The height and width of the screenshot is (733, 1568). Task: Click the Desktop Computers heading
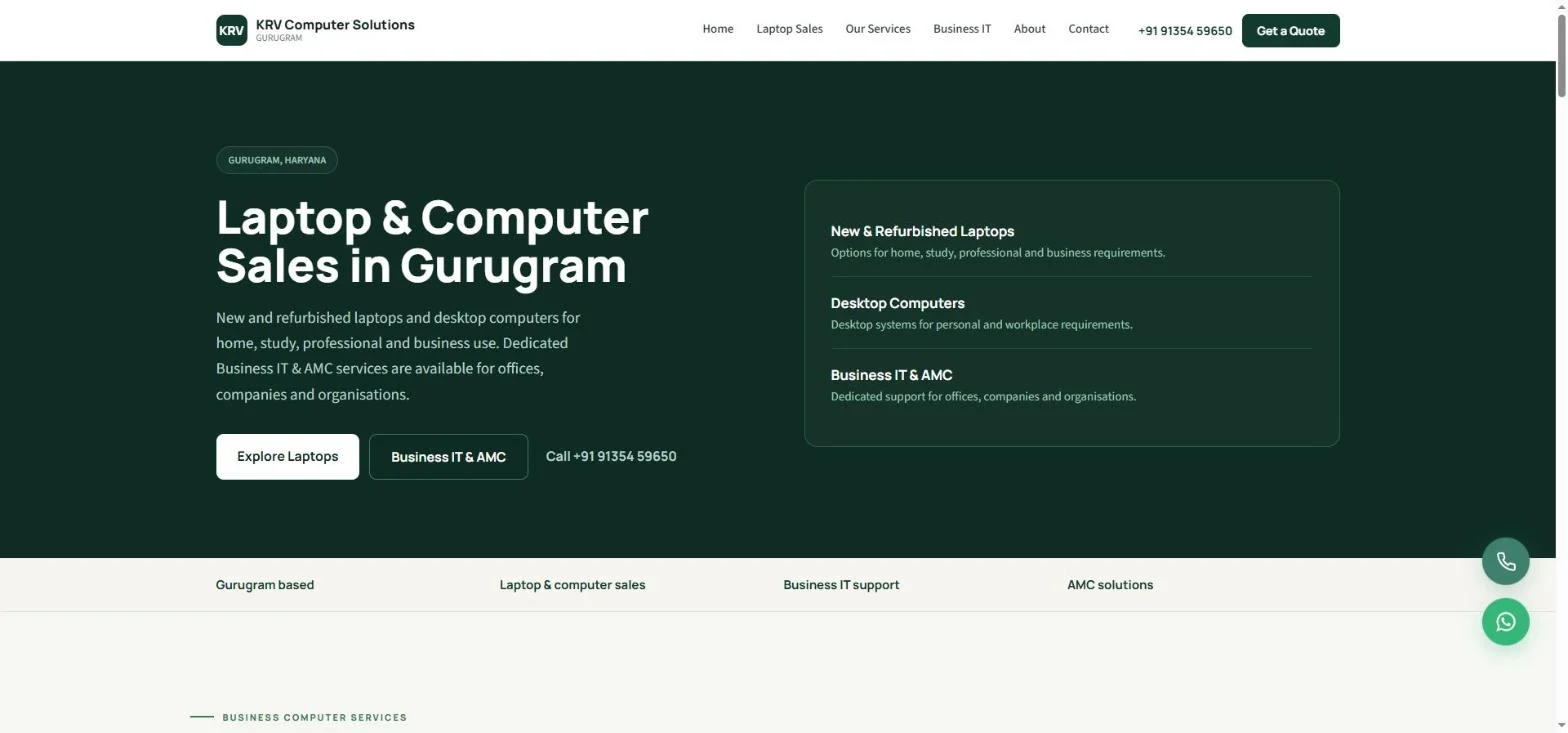point(897,303)
